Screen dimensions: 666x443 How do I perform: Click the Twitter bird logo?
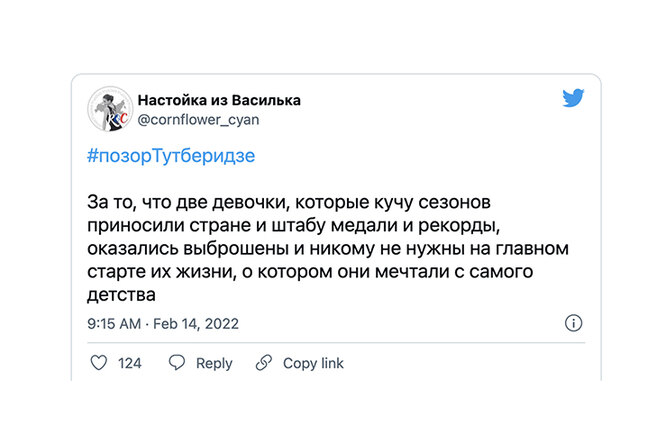click(572, 99)
